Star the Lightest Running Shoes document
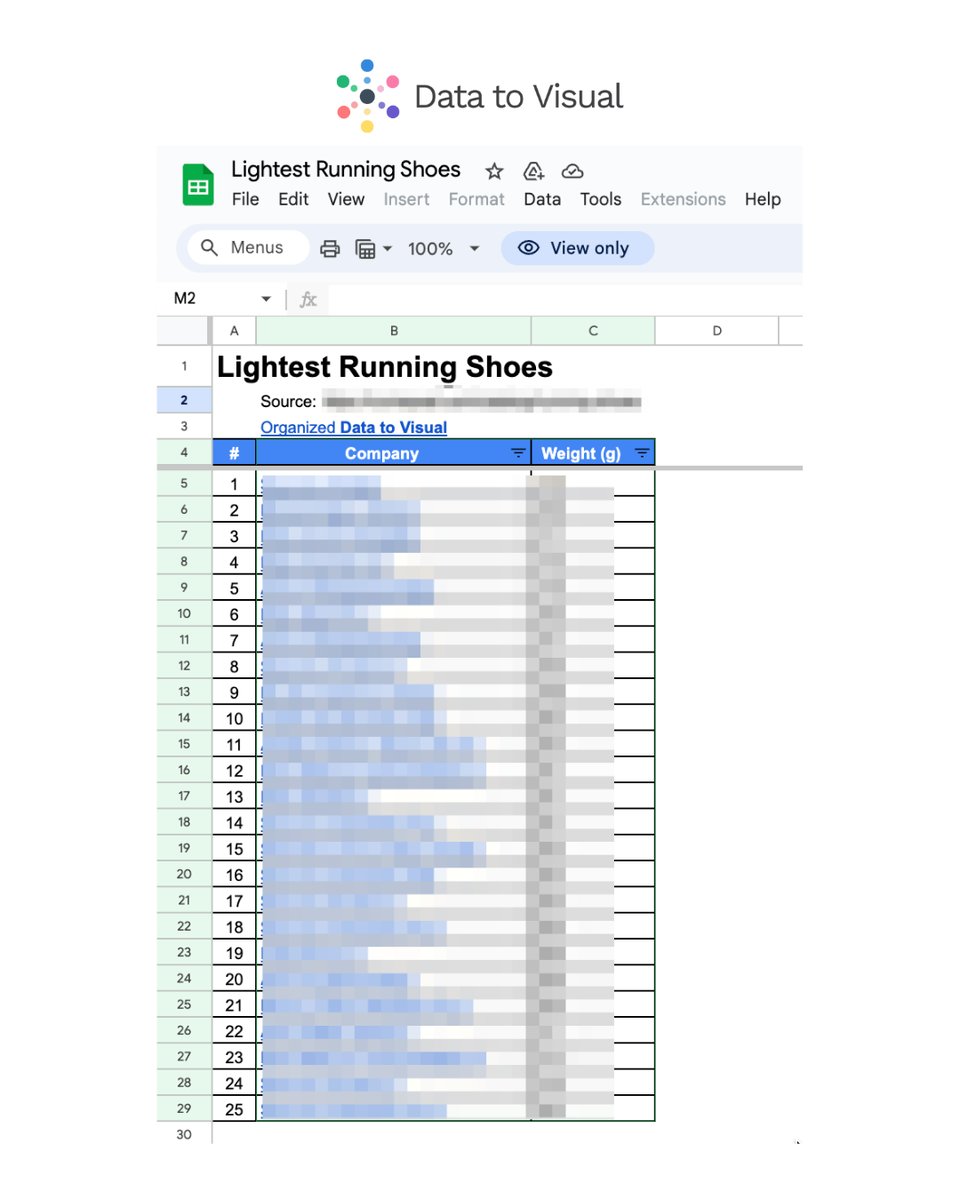The width and height of the screenshot is (960, 1200). click(494, 171)
